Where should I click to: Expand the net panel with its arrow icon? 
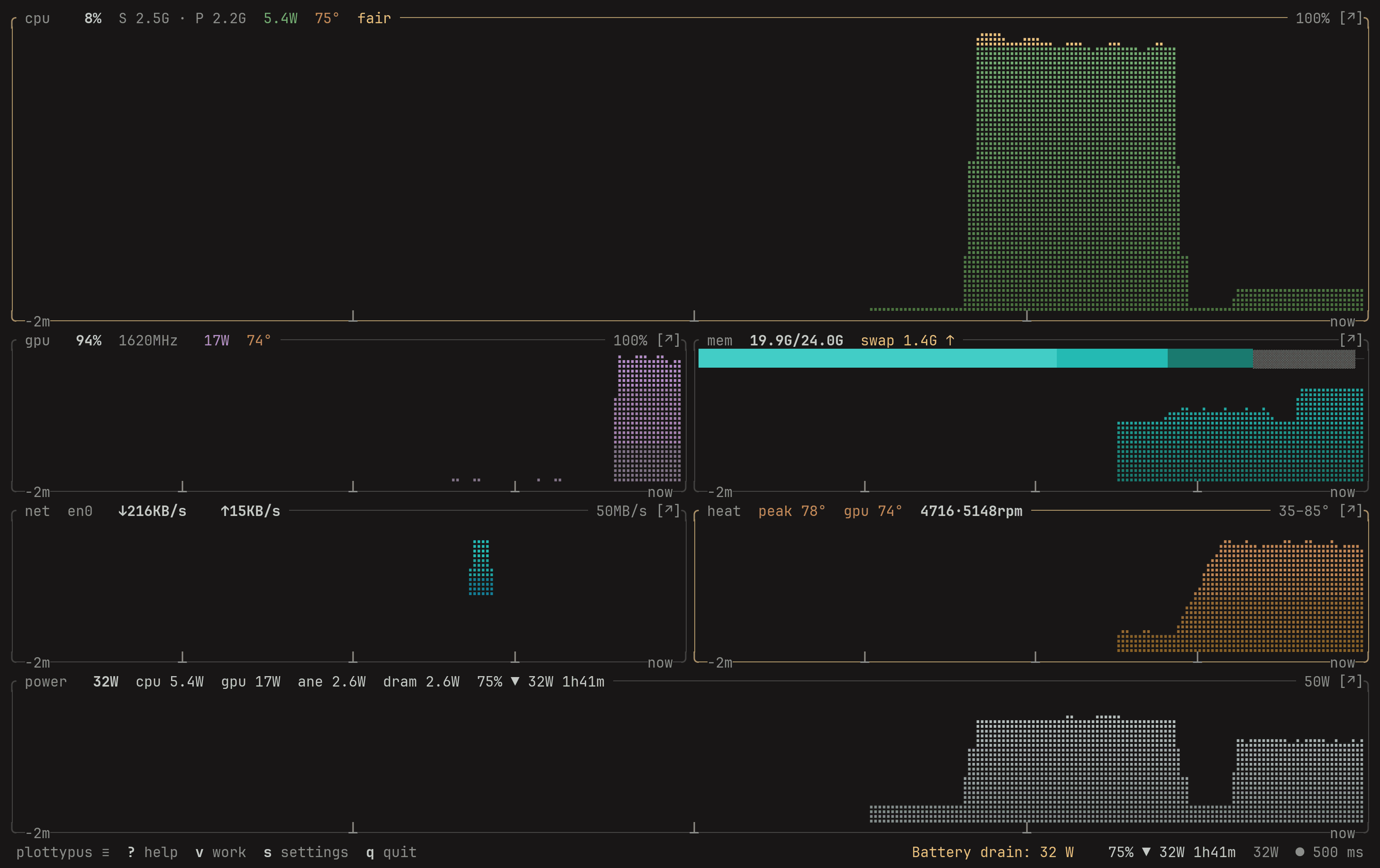[x=668, y=510]
